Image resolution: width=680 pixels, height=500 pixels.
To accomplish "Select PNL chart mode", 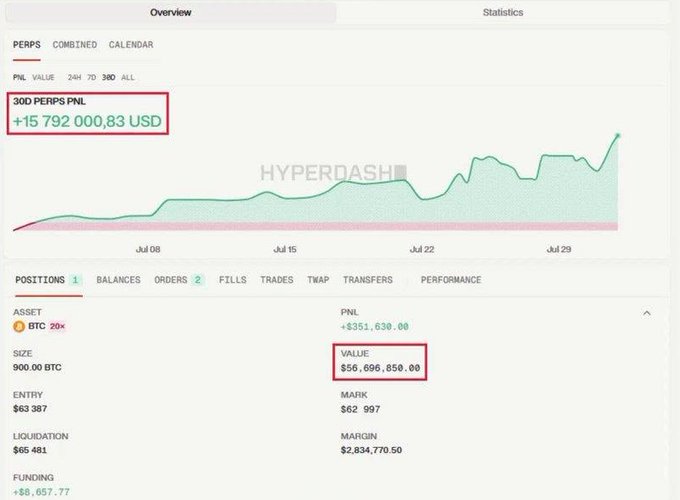I will point(19,78).
